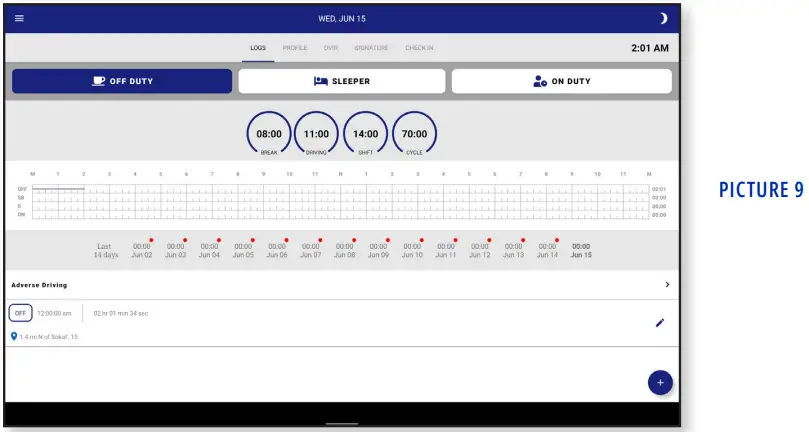Select the 08:00 BREAK timer circle
809x432 pixels.
click(269, 134)
